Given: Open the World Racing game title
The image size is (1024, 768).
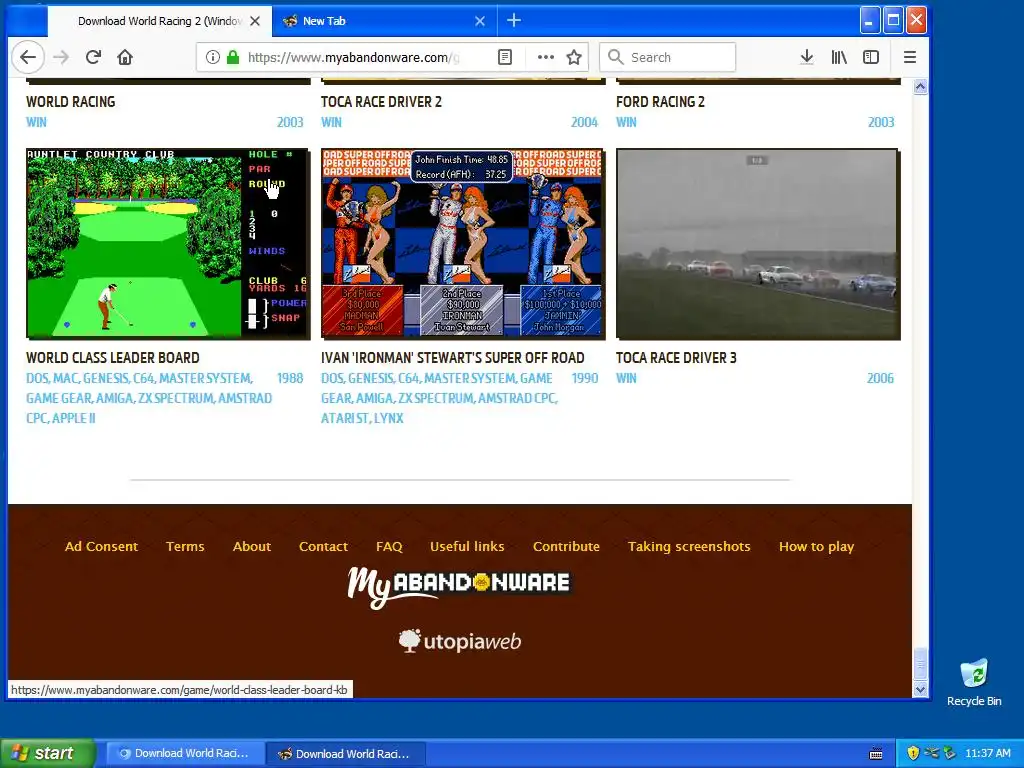Looking at the screenshot, I should click(x=71, y=102).
